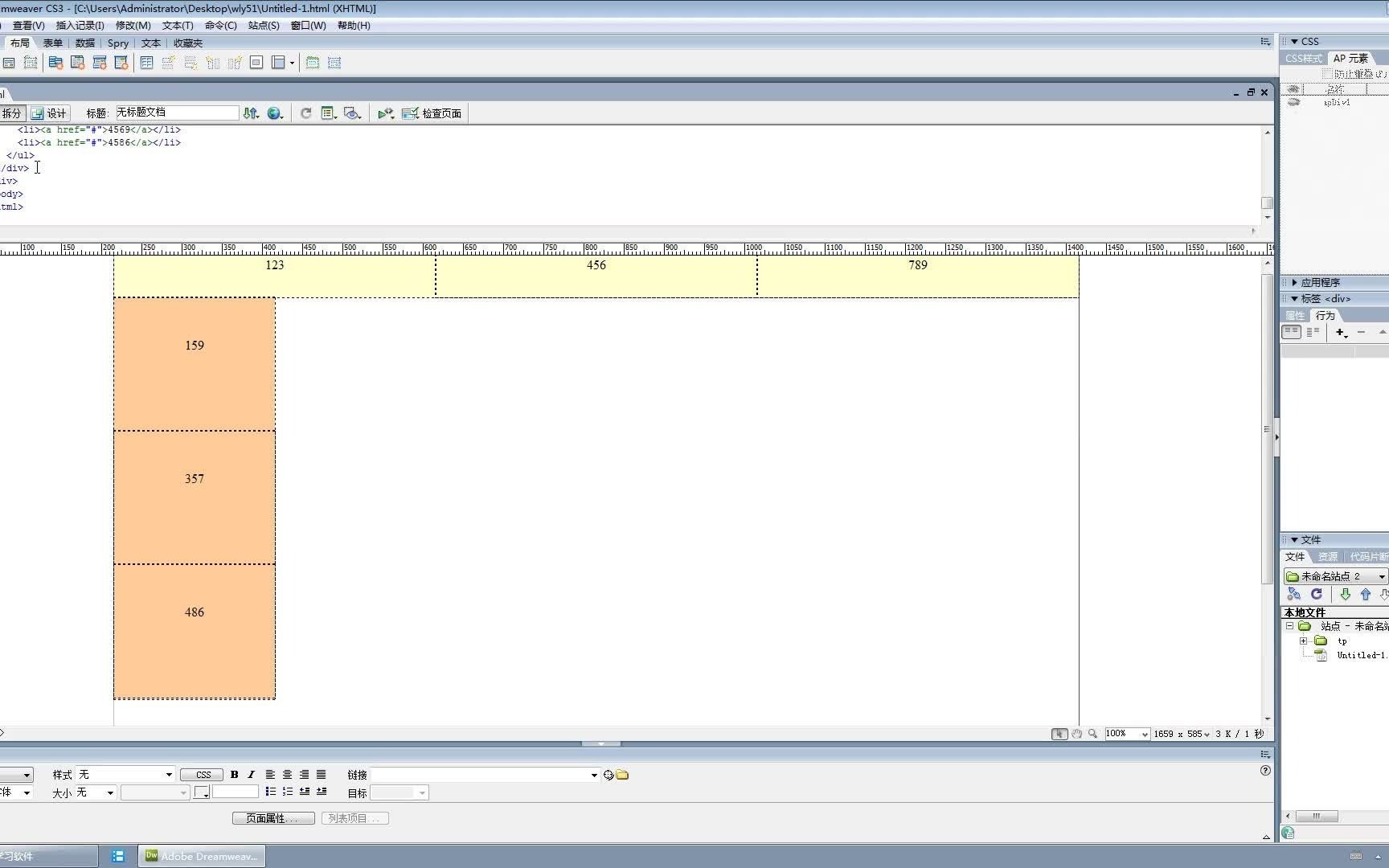Click the Refresh Design View icon
The image size is (1389, 868).
[x=306, y=113]
